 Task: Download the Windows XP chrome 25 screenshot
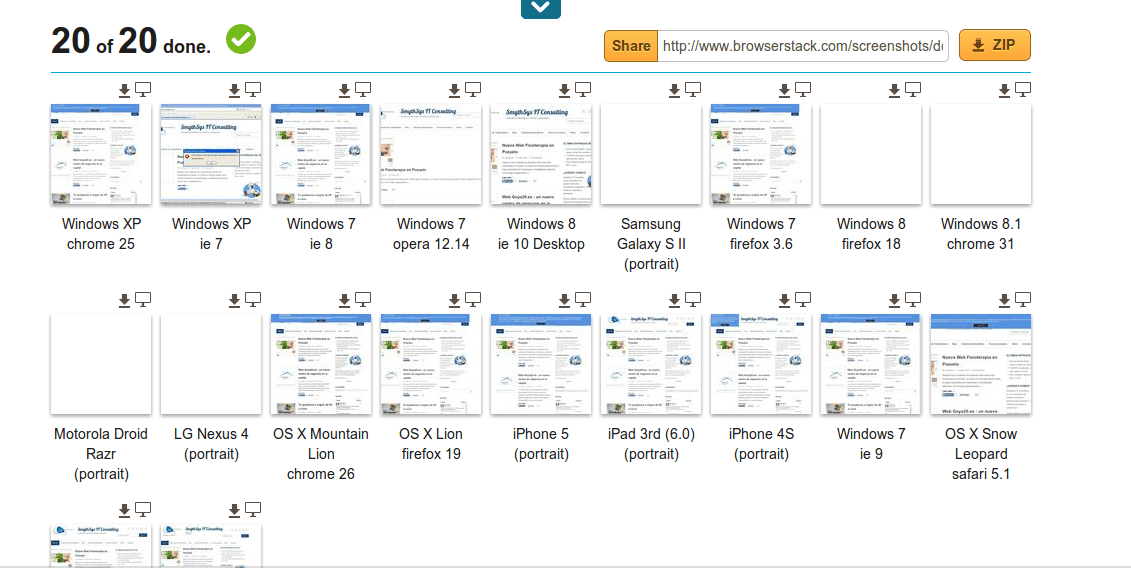click(124, 90)
